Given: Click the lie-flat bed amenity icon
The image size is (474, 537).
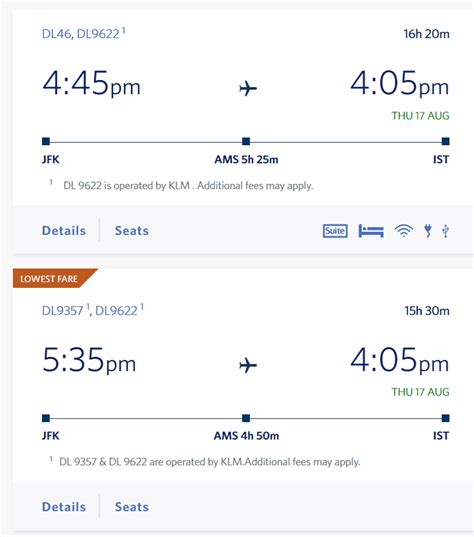Looking at the screenshot, I should coord(371,231).
